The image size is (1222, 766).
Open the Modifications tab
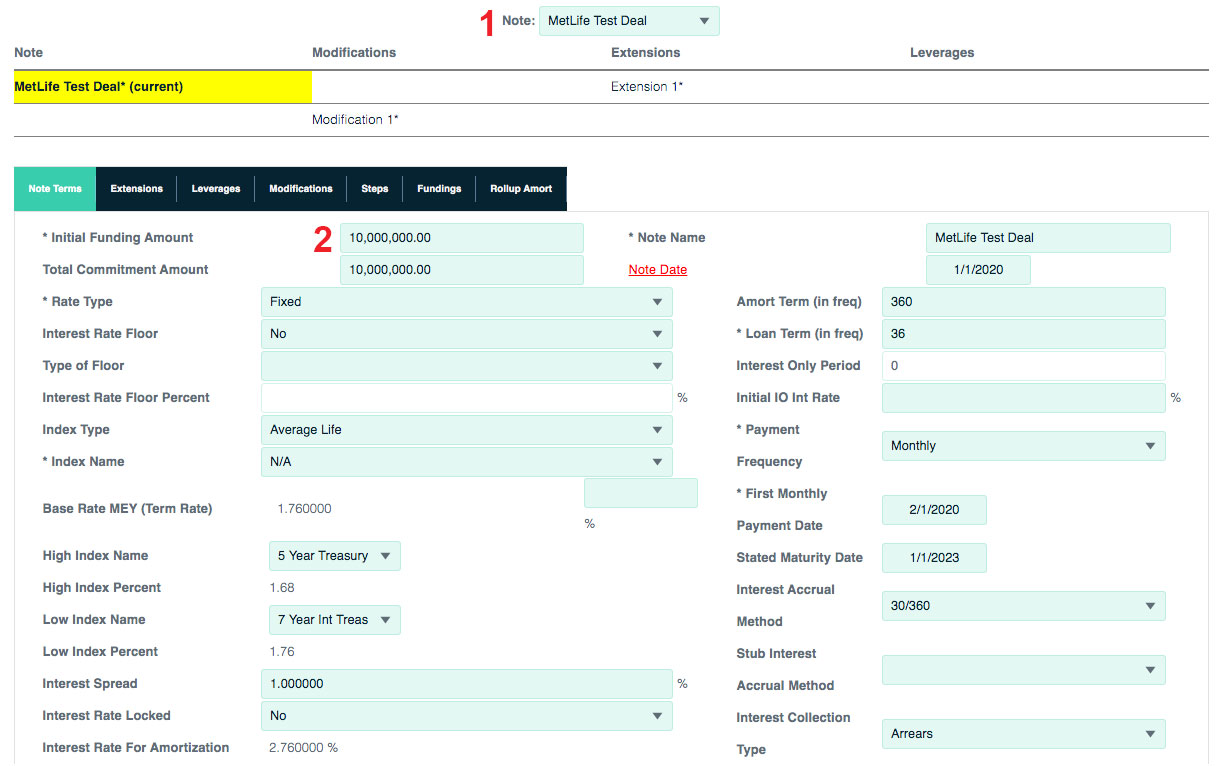[301, 189]
